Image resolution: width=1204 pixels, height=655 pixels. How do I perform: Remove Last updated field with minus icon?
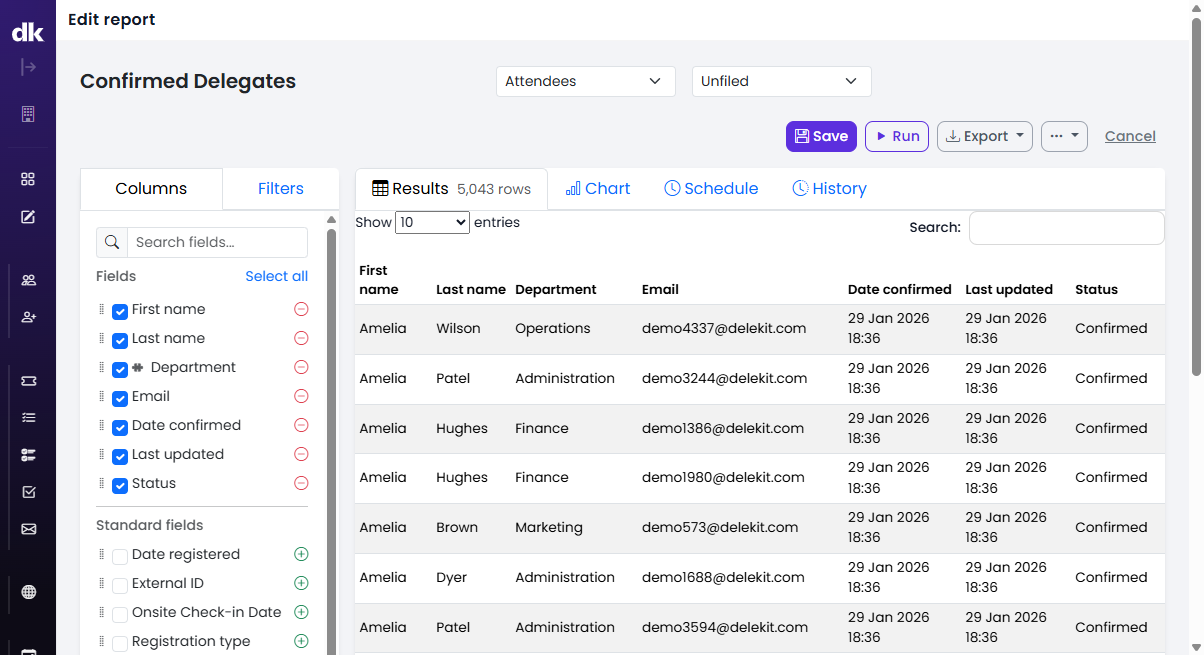(301, 454)
